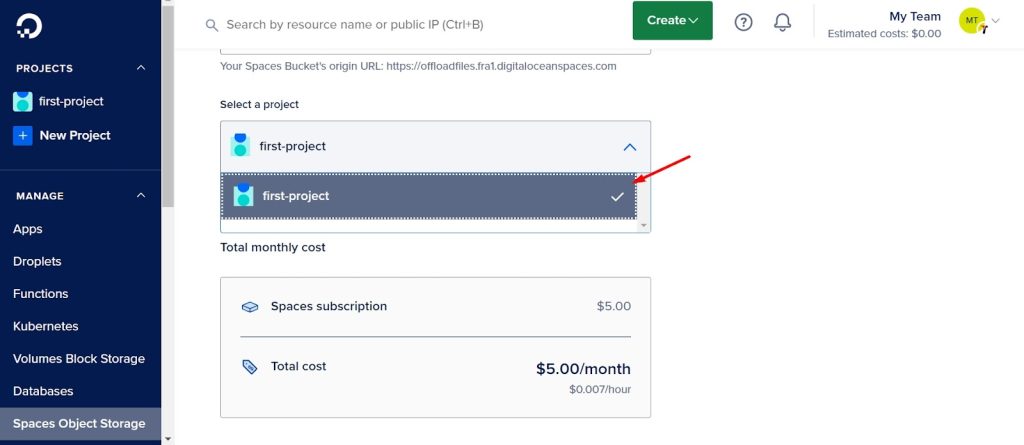Click the Total monthly cost heading

pyautogui.click(x=273, y=247)
